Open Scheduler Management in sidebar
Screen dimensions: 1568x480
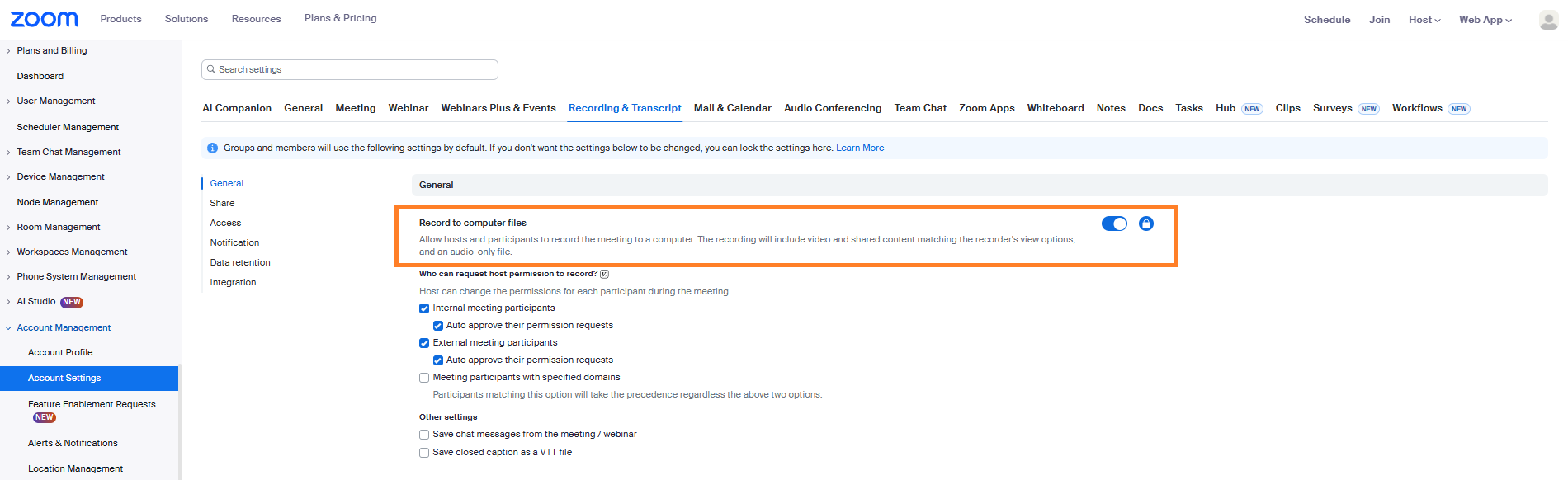tap(68, 128)
